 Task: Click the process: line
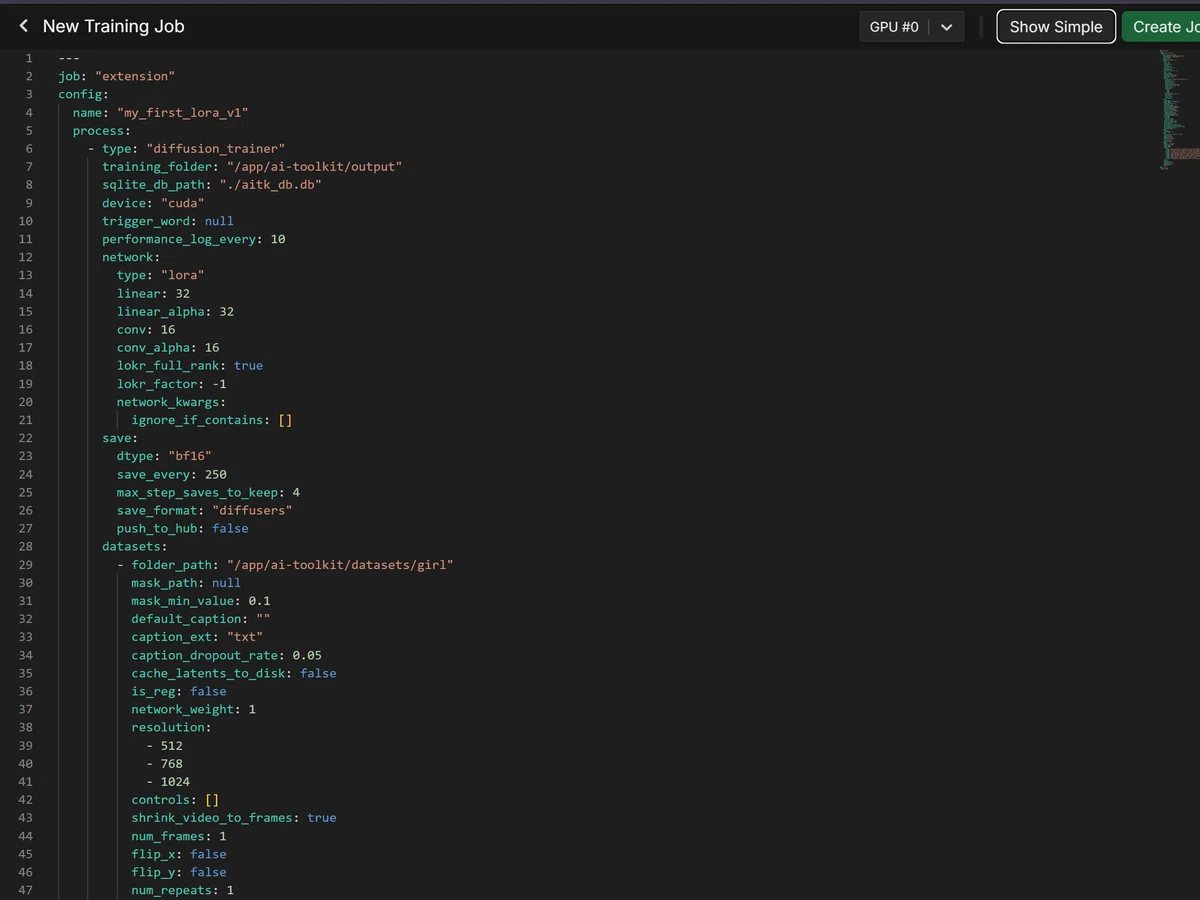point(102,131)
